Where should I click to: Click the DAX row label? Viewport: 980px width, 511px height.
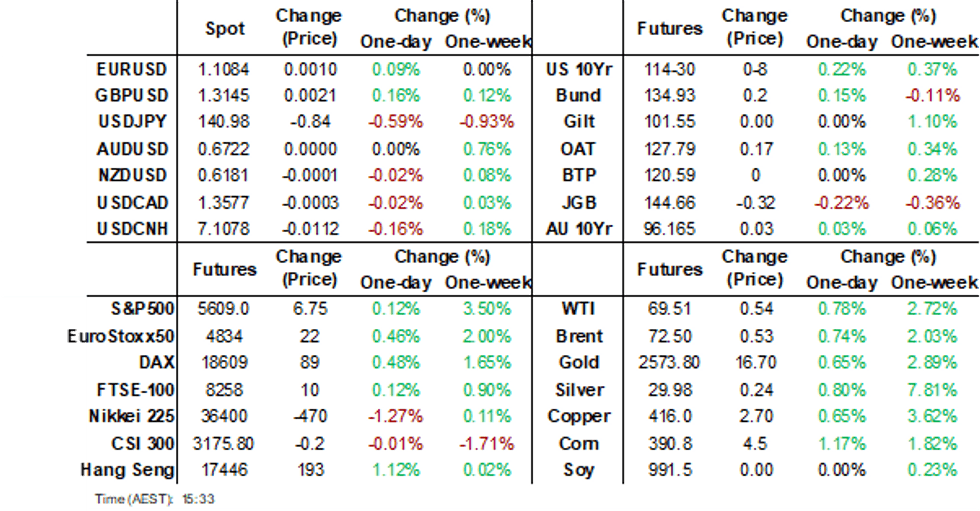tap(148, 363)
